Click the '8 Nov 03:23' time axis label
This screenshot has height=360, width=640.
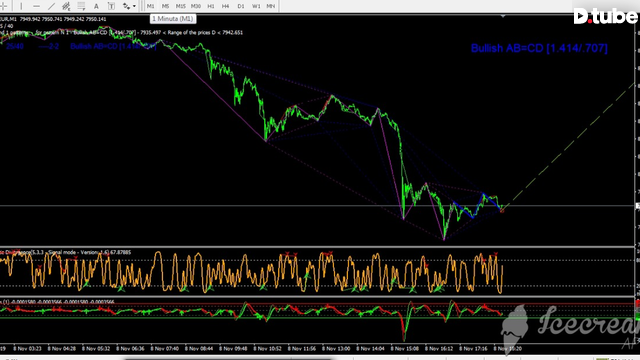[27, 349]
